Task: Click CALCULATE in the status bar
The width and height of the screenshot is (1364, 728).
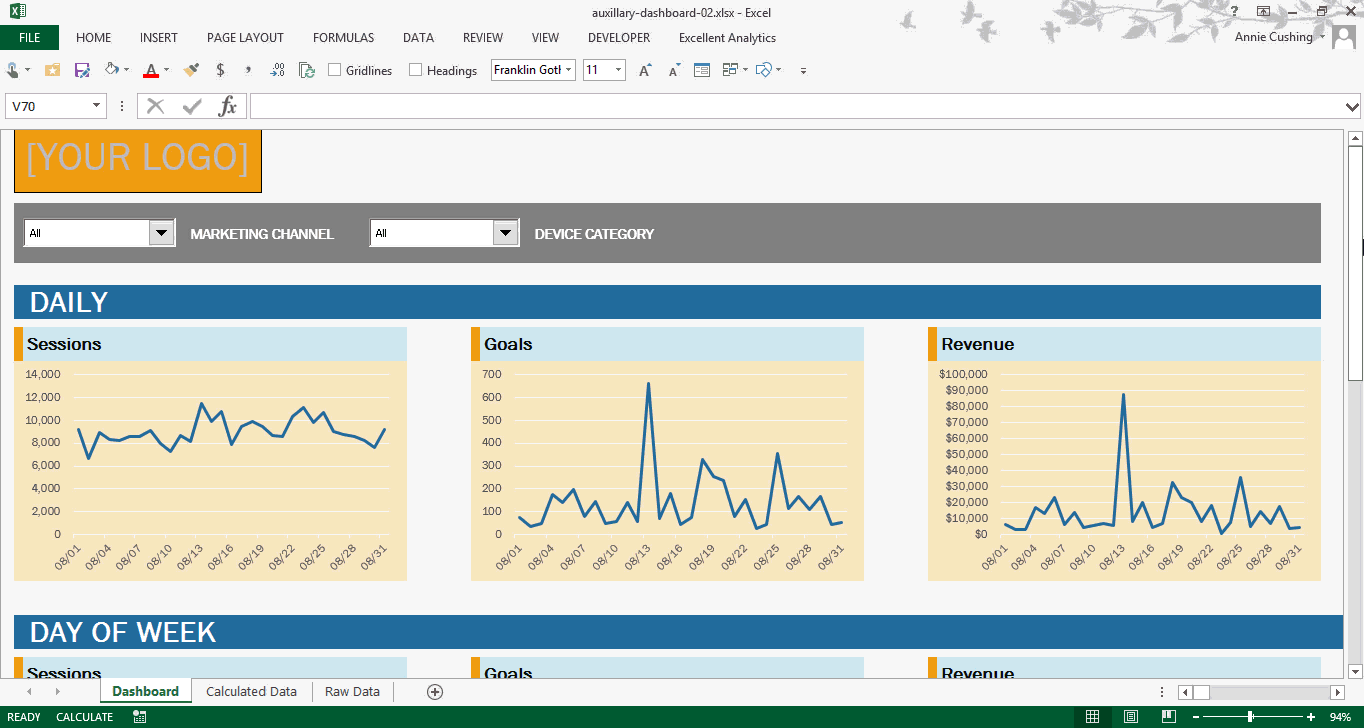Action: 84,717
